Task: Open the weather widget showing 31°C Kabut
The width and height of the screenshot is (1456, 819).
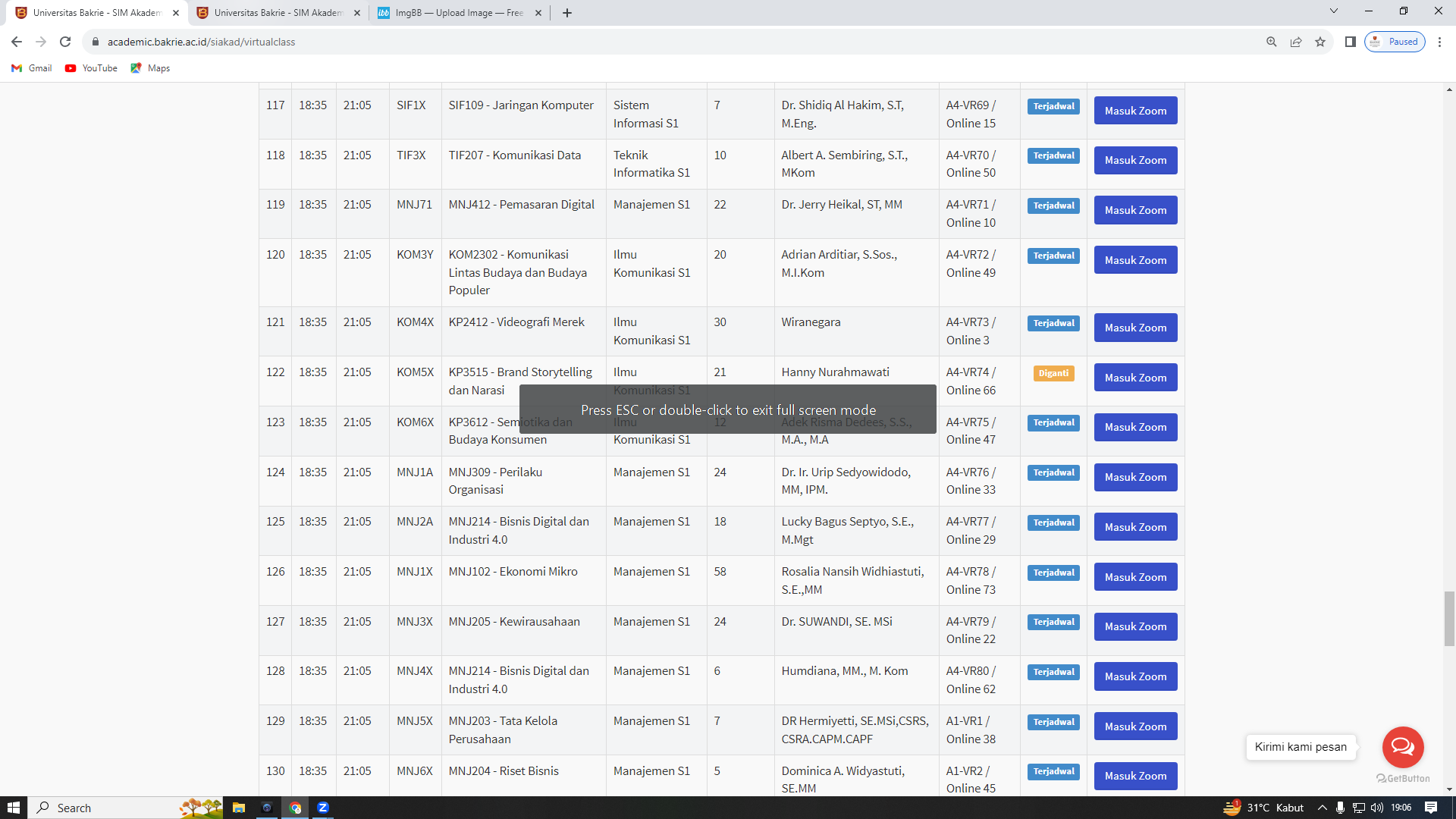Action: [1263, 808]
